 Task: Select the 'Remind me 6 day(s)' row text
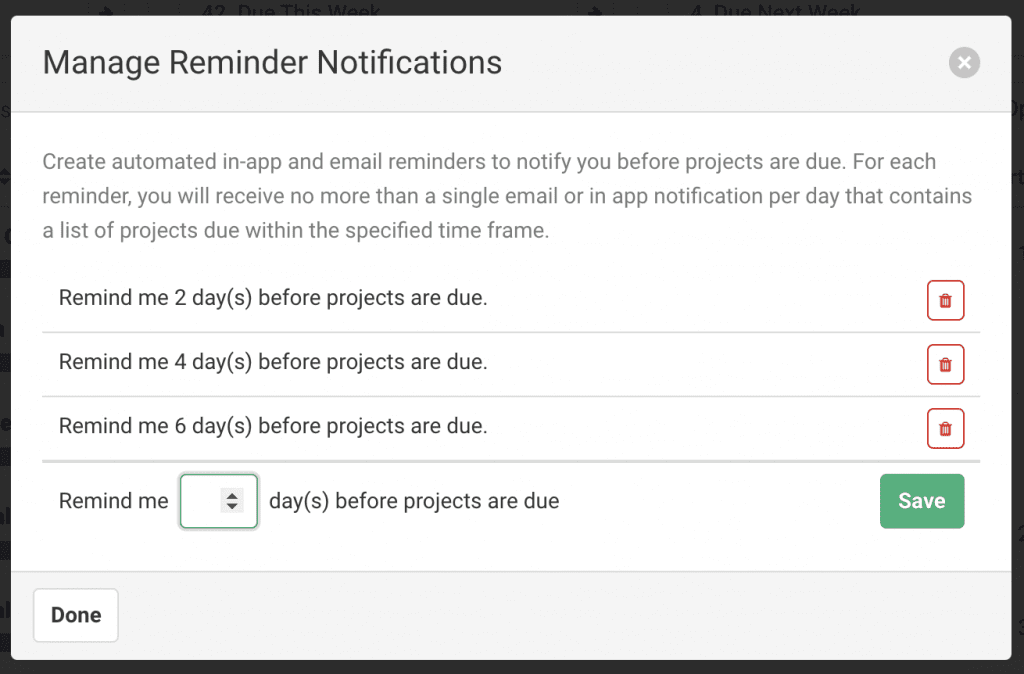(x=273, y=426)
